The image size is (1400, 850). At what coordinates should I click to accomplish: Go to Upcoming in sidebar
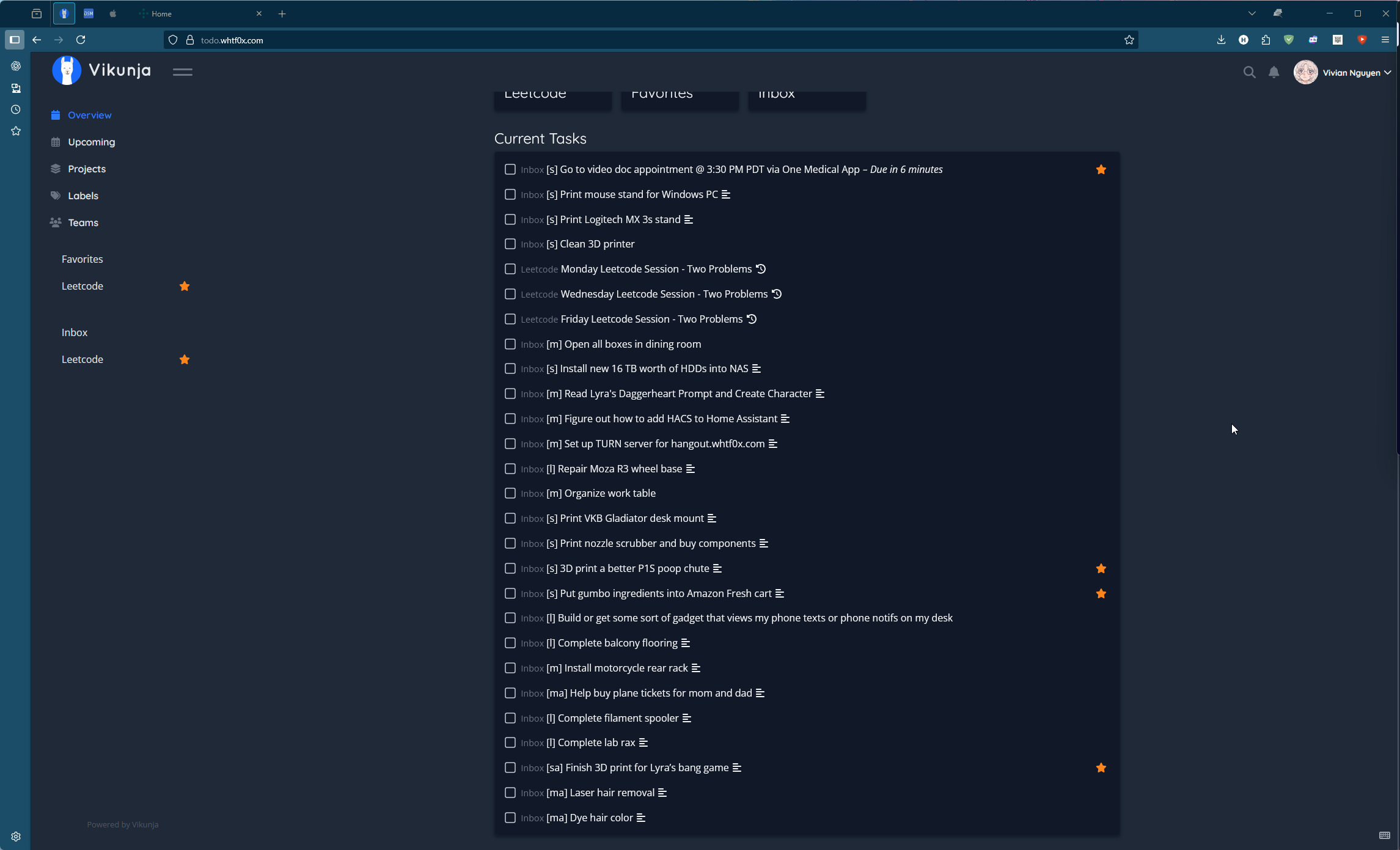point(91,142)
